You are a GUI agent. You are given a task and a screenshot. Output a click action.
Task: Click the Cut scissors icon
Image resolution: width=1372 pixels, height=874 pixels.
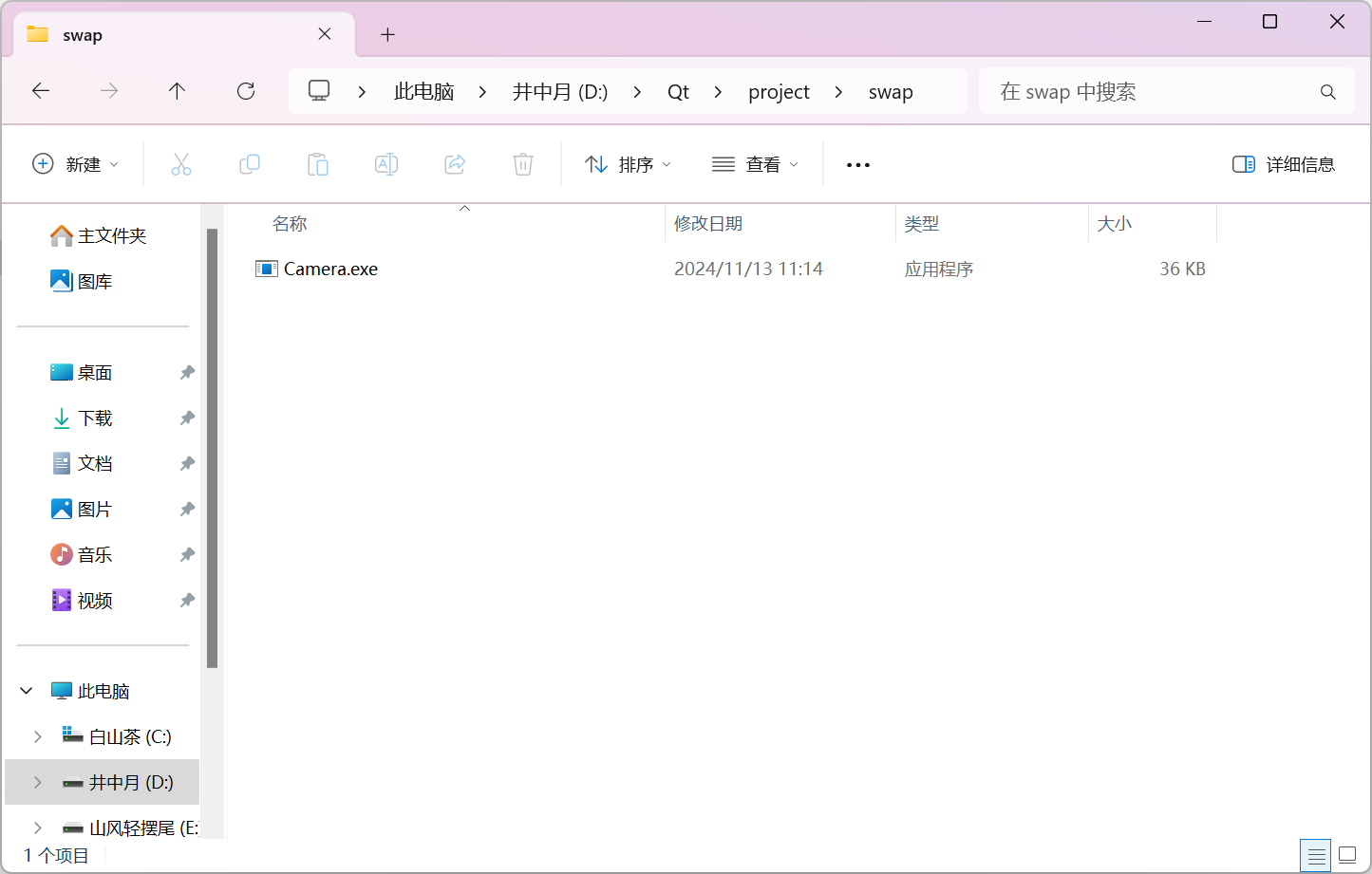click(181, 164)
